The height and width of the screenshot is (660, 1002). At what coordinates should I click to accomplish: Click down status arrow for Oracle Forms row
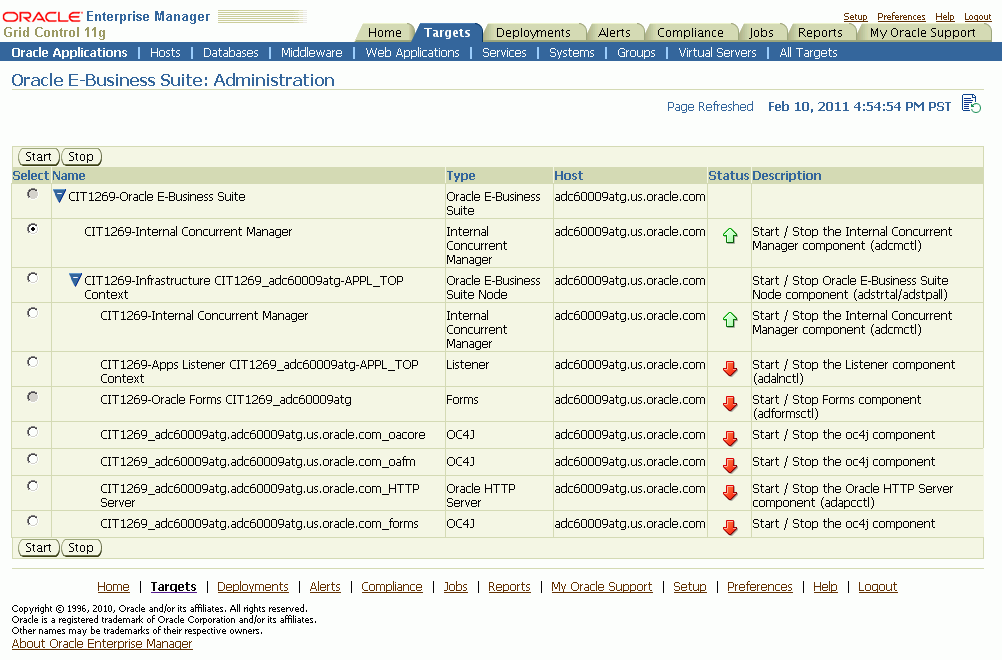pos(730,404)
